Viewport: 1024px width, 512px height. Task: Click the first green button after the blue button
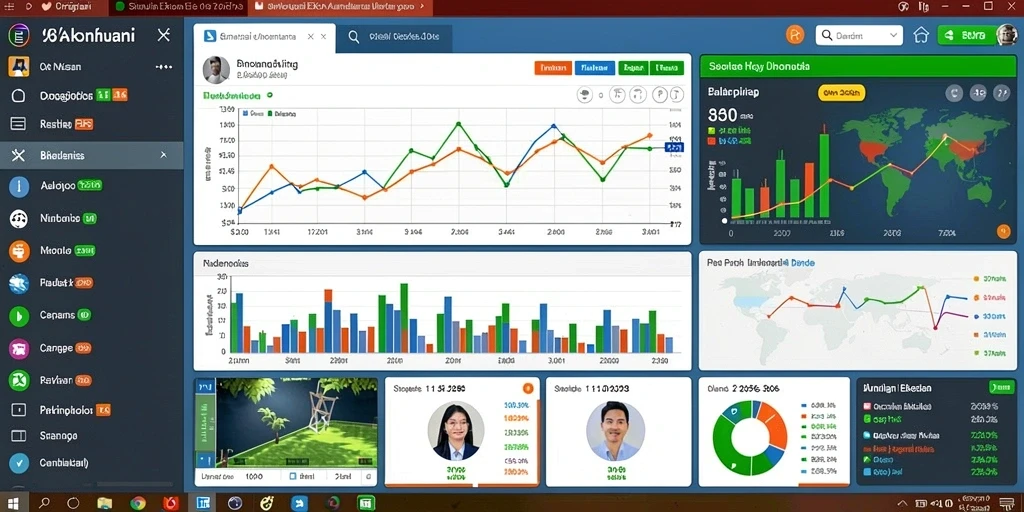[633, 67]
